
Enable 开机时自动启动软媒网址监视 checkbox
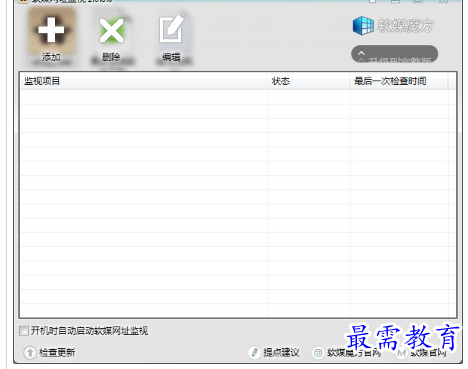[x=24, y=331]
